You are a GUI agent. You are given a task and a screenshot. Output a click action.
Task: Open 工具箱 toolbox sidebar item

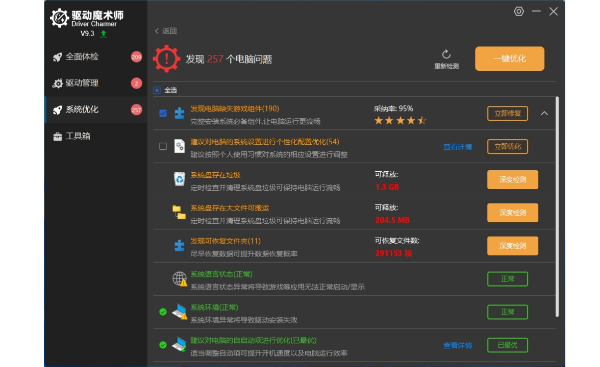pos(96,136)
